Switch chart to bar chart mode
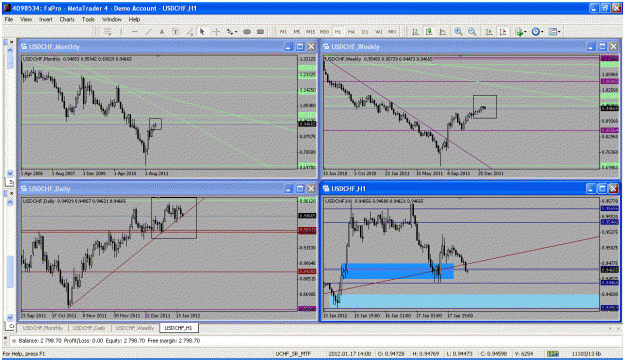The height and width of the screenshot is (360, 625). point(415,32)
